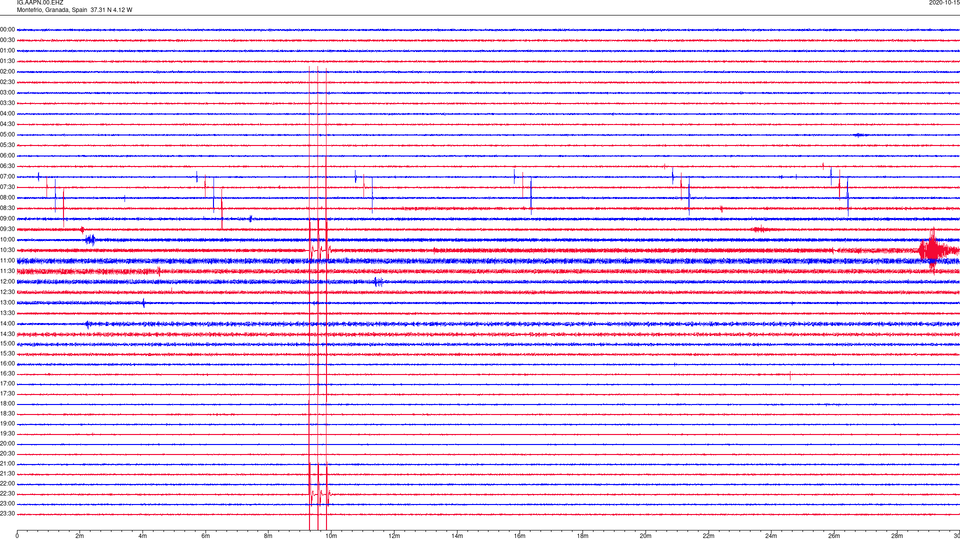Choose the '22:00' row label

pyautogui.click(x=7, y=484)
